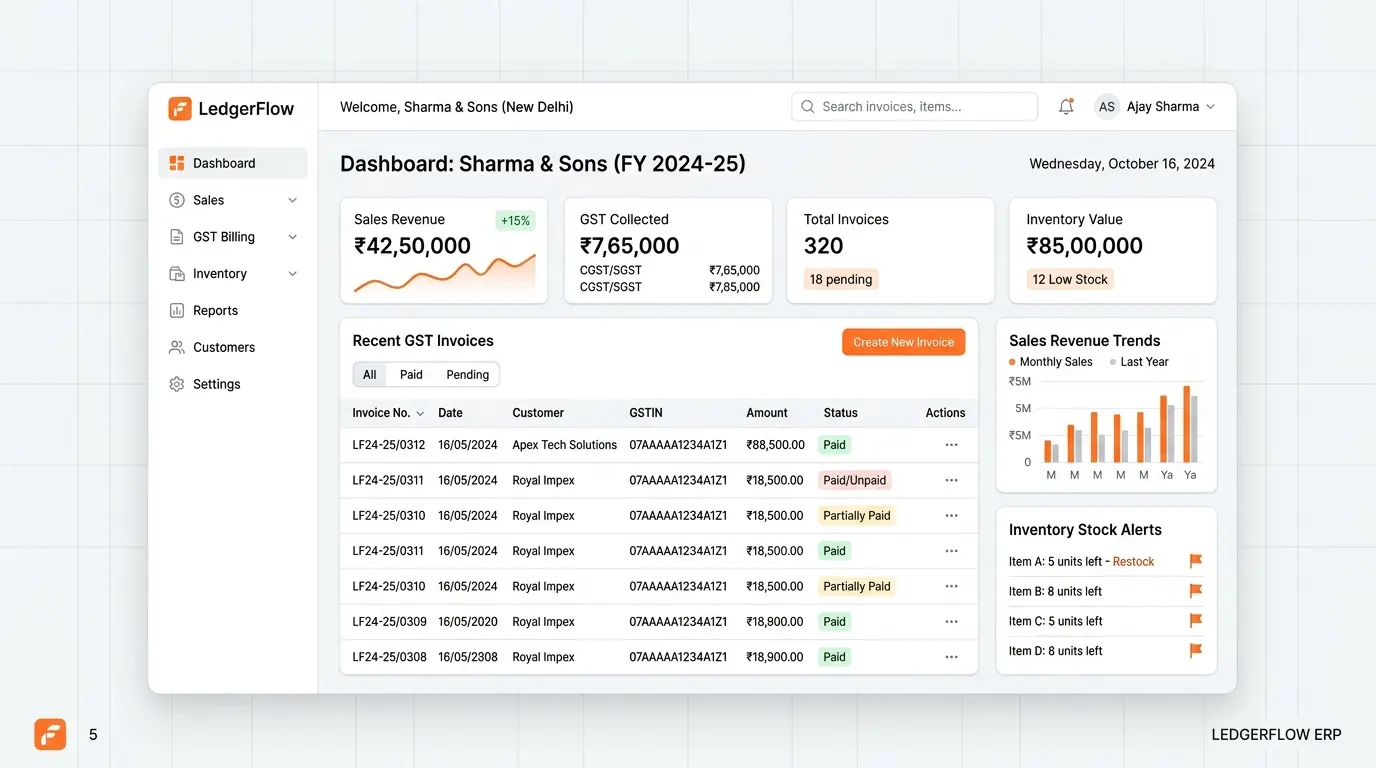1376x768 pixels.
Task: Open Customers via its people icon
Action: (177, 347)
